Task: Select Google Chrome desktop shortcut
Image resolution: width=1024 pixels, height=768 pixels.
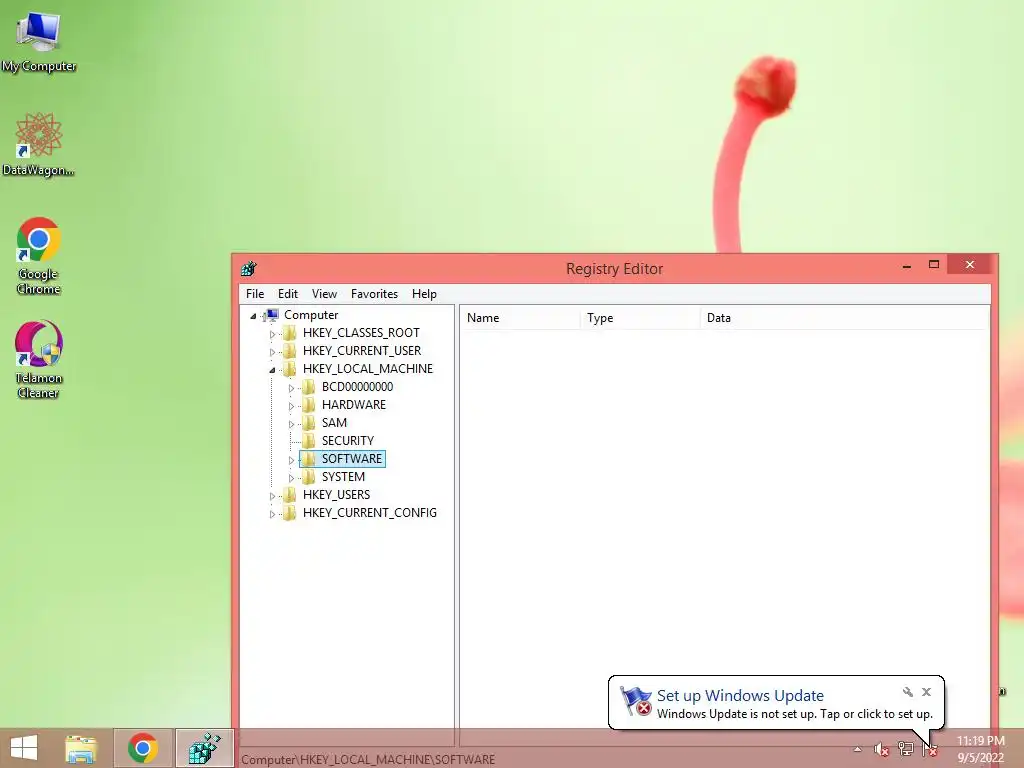Action: (x=39, y=256)
